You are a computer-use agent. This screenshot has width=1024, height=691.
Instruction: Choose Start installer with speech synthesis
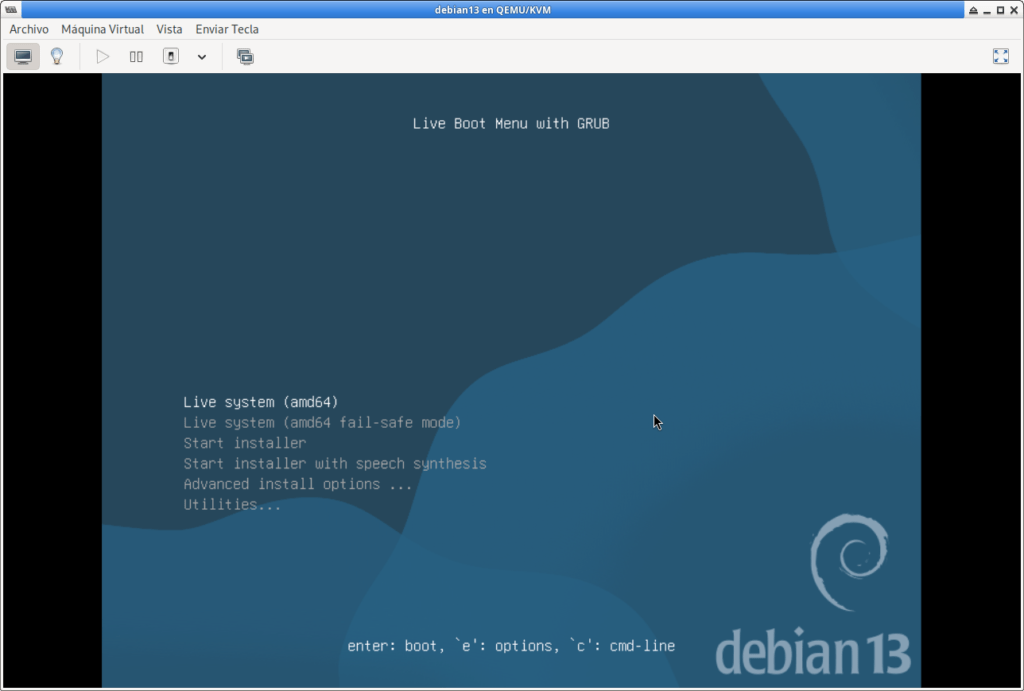pos(334,464)
